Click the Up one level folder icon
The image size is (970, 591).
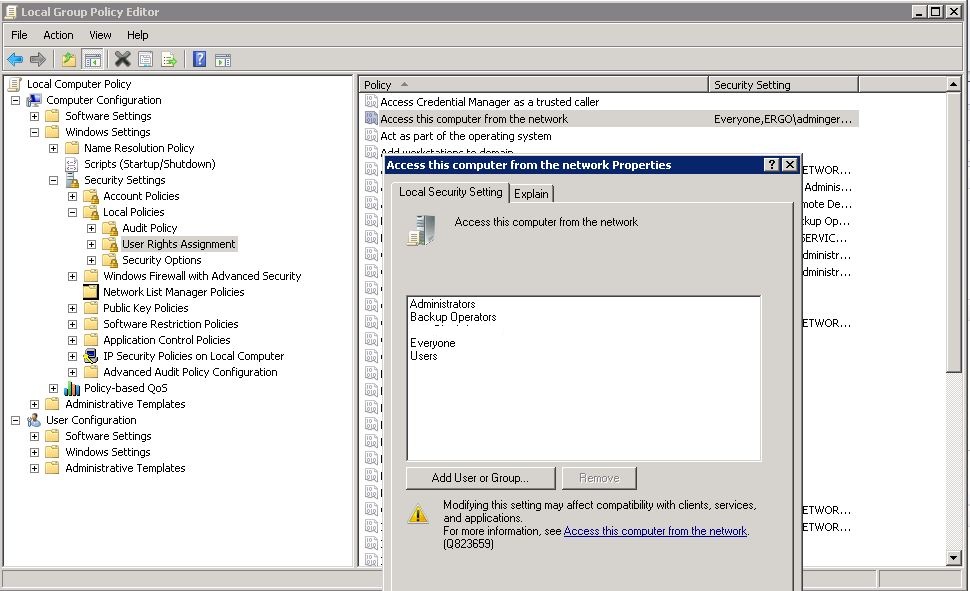click(x=67, y=60)
